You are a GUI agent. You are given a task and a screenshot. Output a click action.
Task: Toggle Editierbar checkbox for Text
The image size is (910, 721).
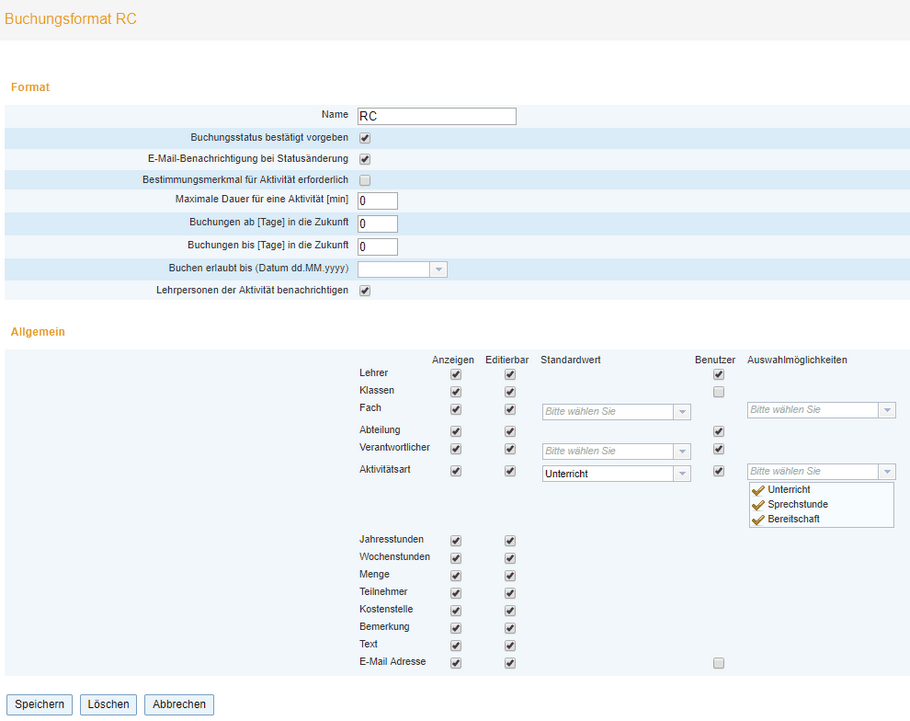click(510, 646)
